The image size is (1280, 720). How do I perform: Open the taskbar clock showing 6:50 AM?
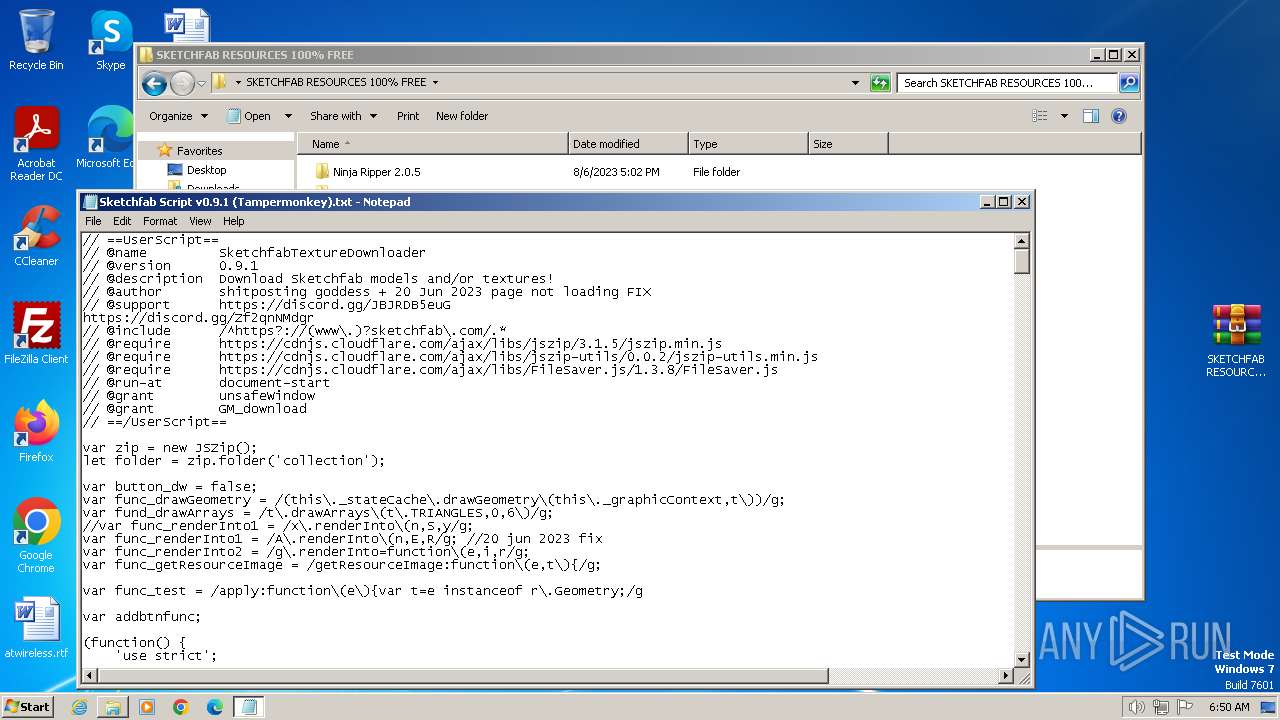click(x=1229, y=707)
